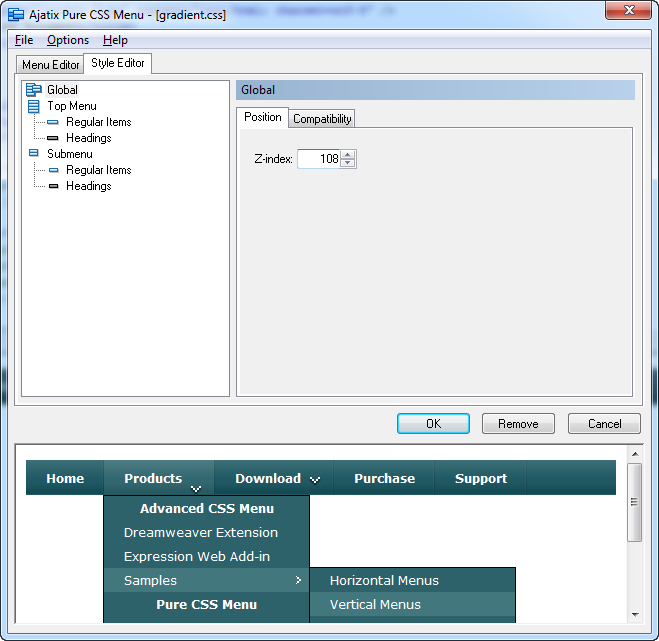The image size is (659, 641).
Task: Select Regular Items under Top Menu
Action: pos(99,122)
